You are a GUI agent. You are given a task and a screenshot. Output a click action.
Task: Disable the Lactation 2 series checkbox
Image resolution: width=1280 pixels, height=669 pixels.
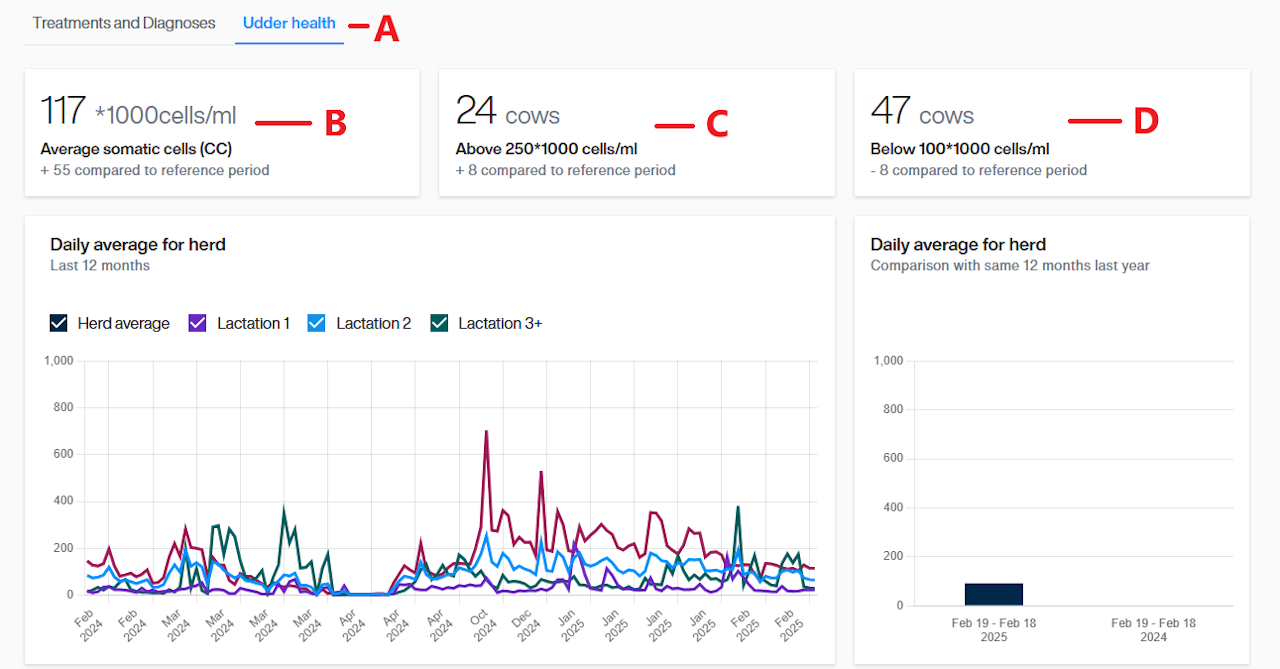pyautogui.click(x=317, y=323)
